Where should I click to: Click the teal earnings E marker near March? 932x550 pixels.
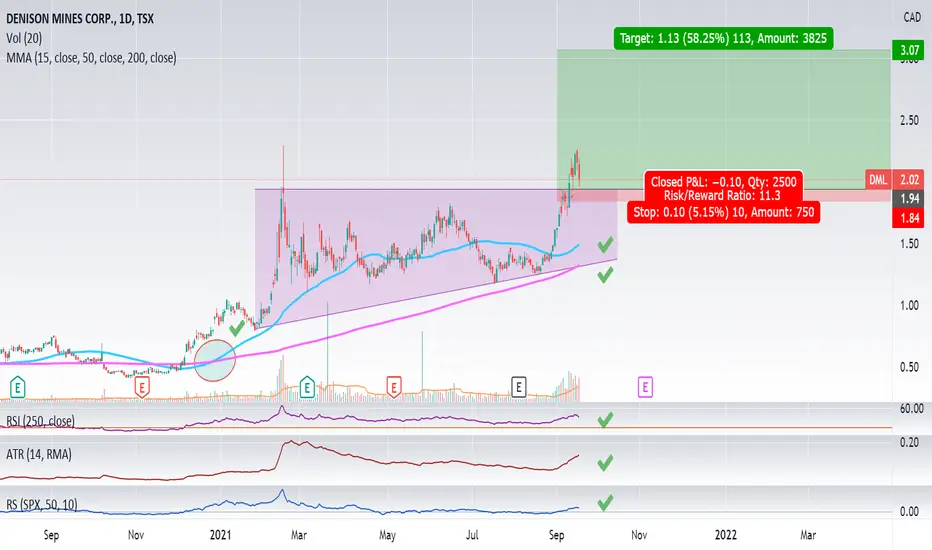pyautogui.click(x=307, y=387)
